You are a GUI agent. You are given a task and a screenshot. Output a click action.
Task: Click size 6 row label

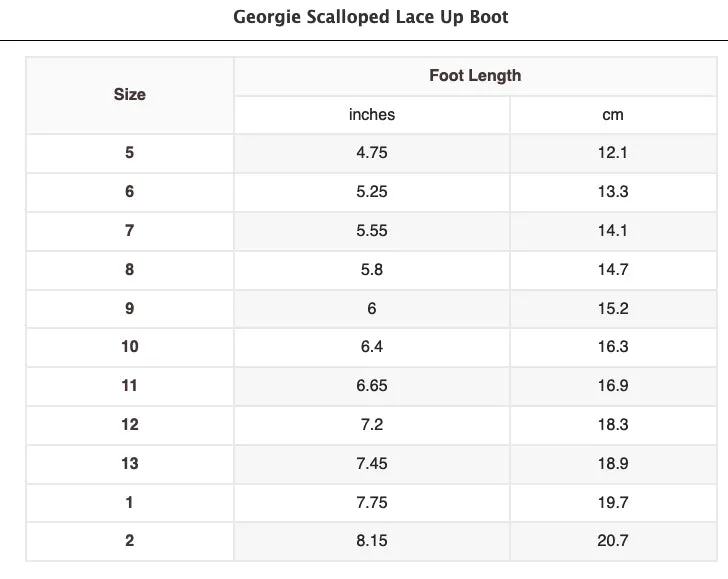pos(130,192)
